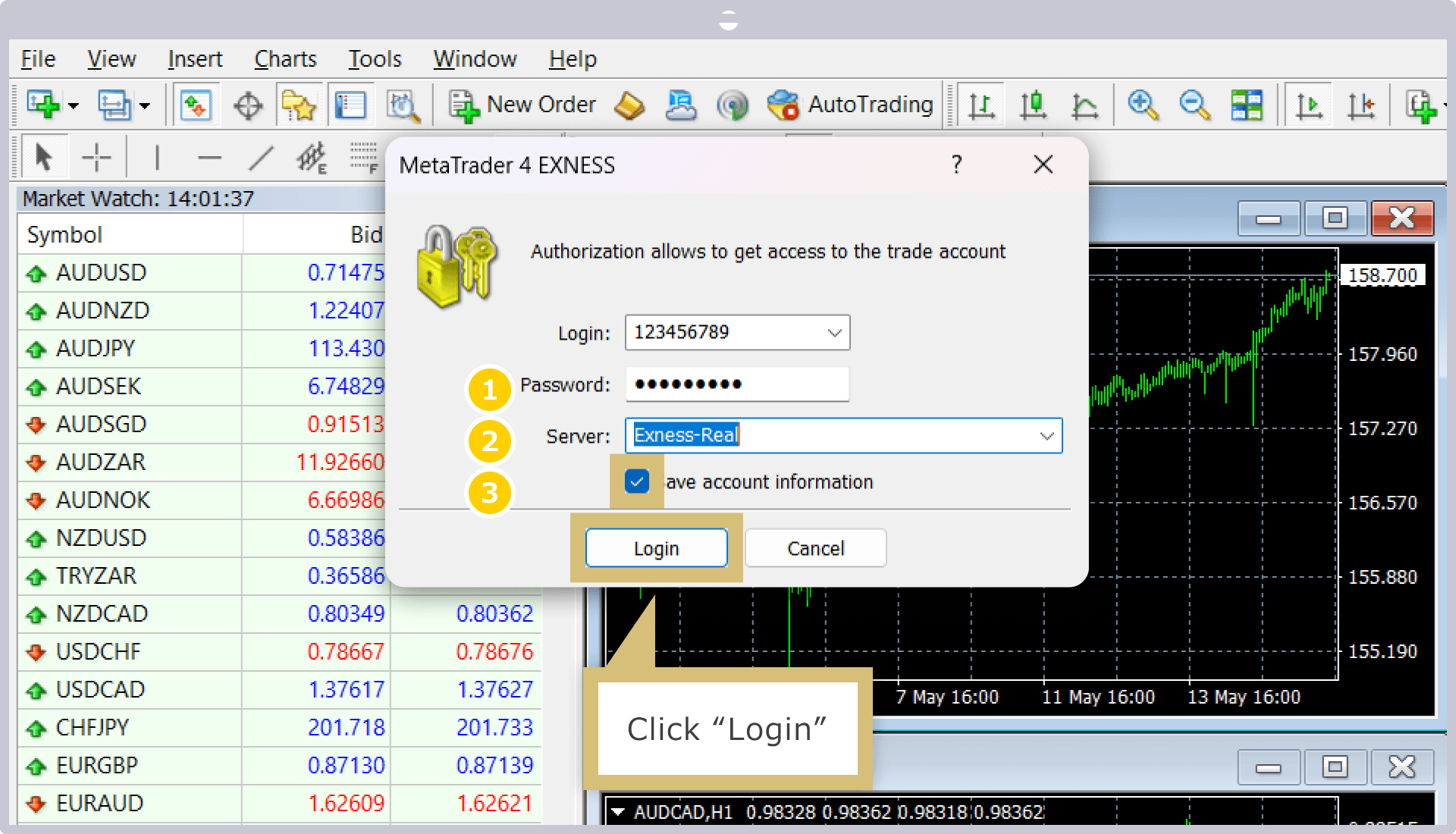Toggle the Data Window crosshair-circle icon
1456x834 pixels.
click(x=248, y=105)
